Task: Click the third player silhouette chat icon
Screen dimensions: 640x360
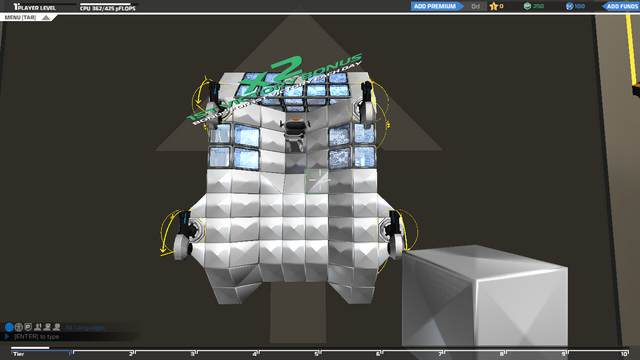Action: [57, 327]
